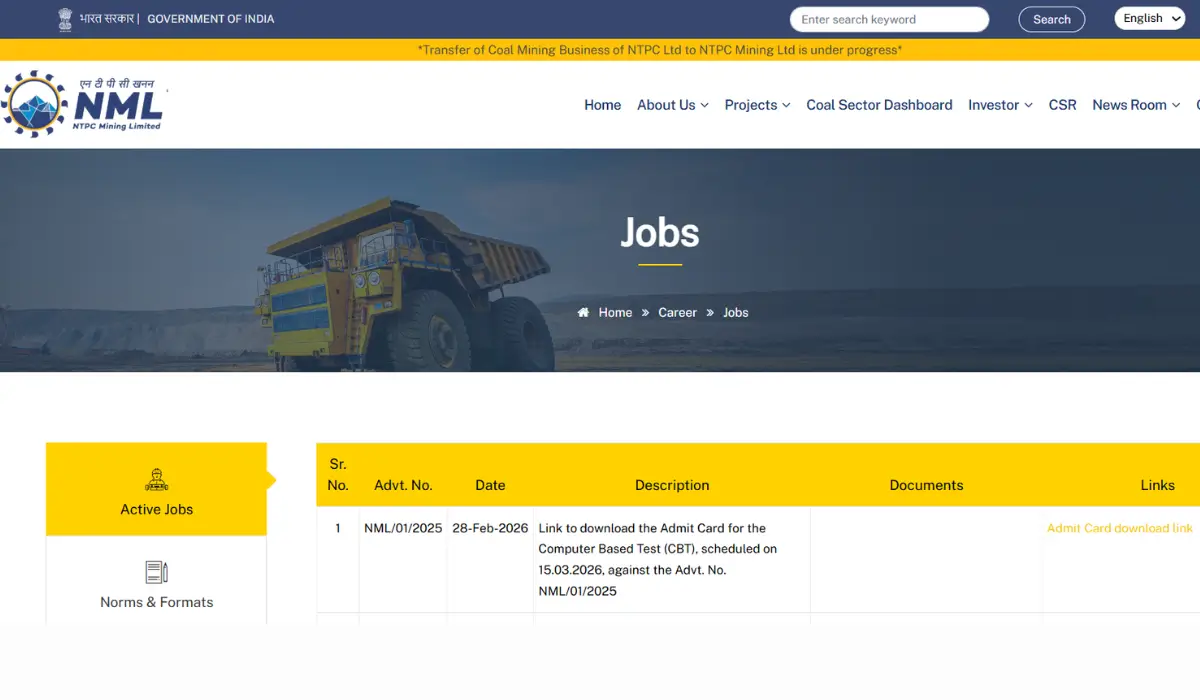Image resolution: width=1200 pixels, height=700 pixels.
Task: Click the Government of India emblem
Action: click(x=64, y=18)
